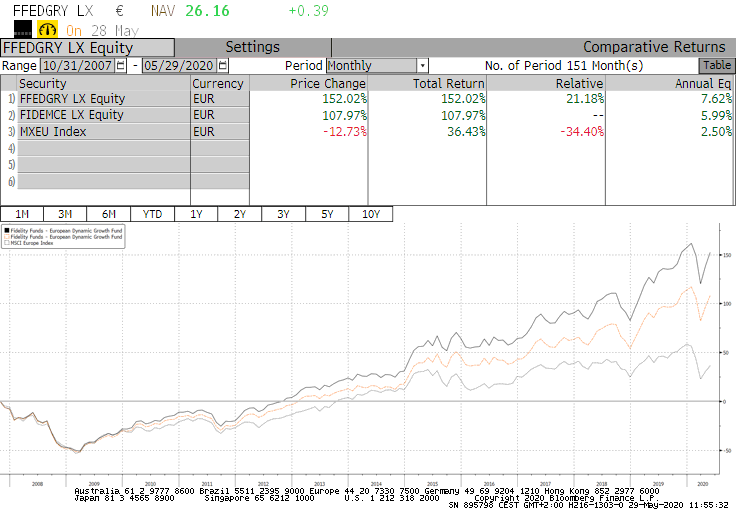
Task: Click the 21.18% relative value for FFEDGRY
Action: [585, 99]
